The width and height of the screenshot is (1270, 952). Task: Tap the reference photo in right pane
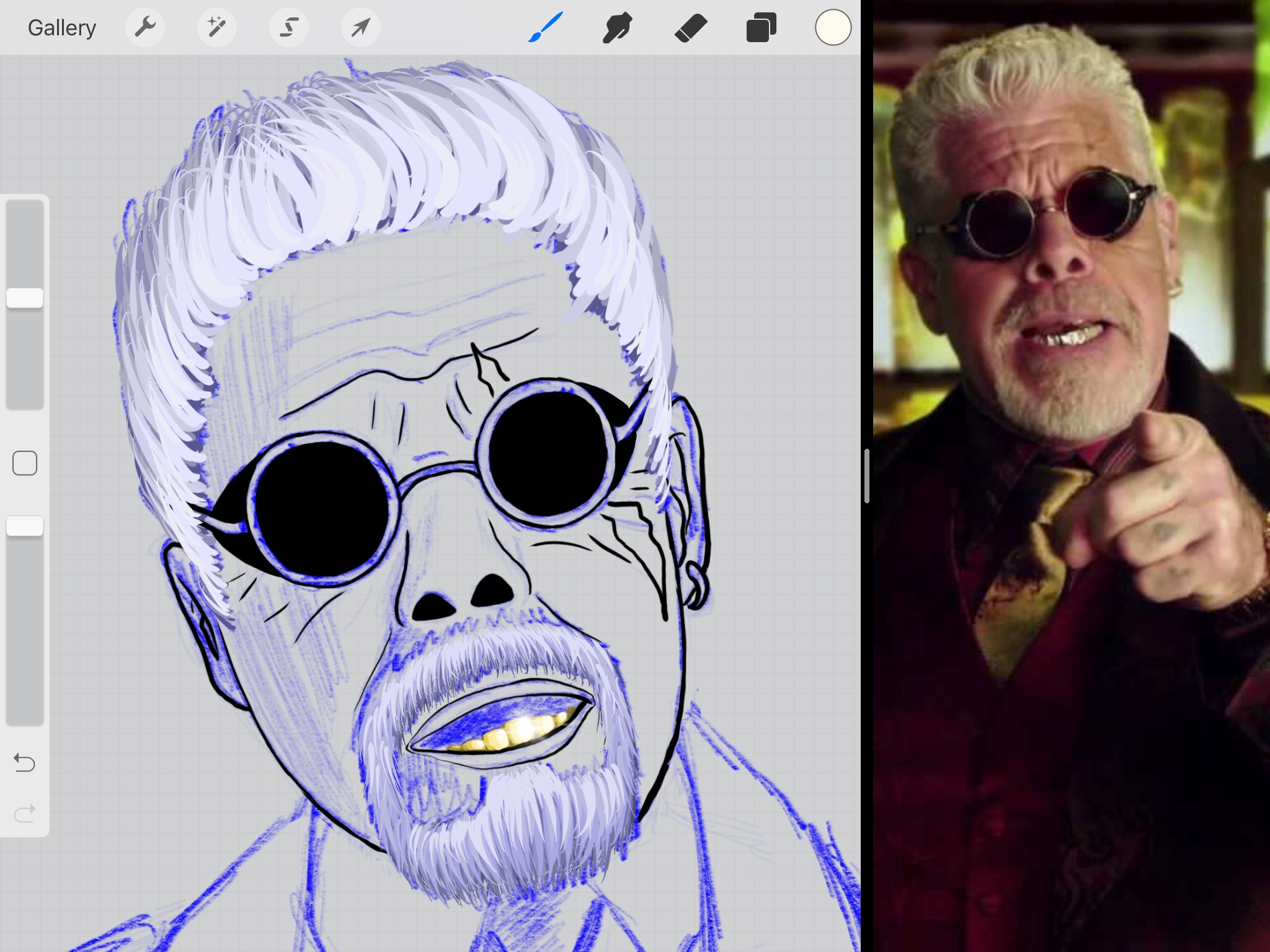point(1072,476)
